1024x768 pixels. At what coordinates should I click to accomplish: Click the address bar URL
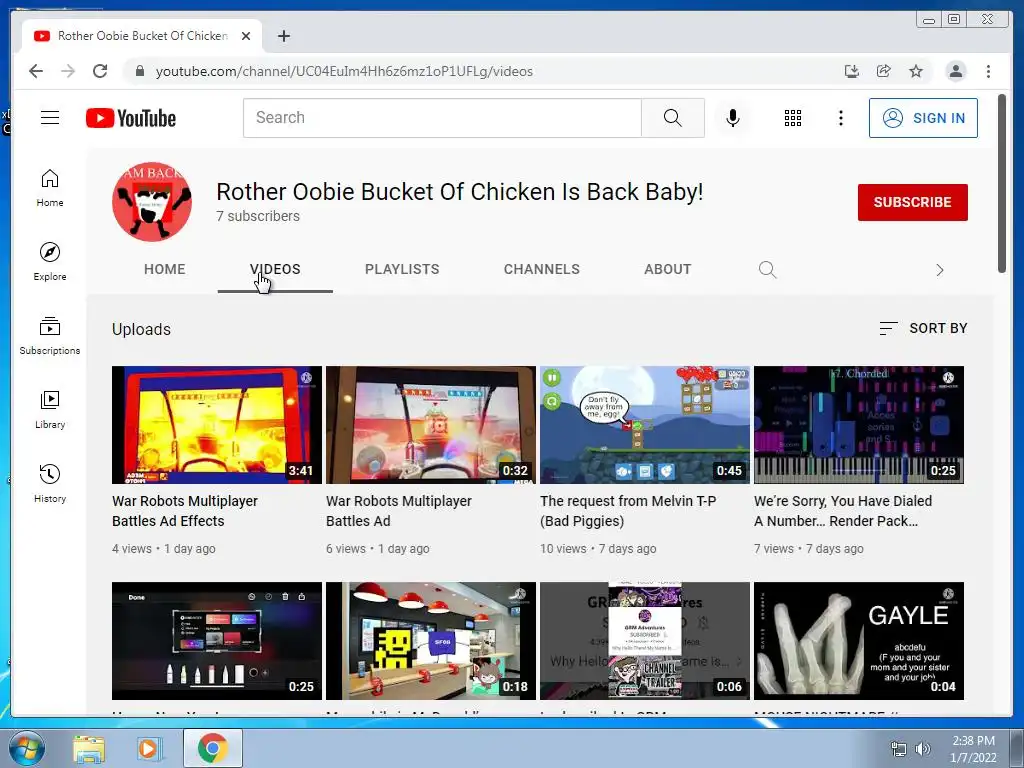[344, 71]
